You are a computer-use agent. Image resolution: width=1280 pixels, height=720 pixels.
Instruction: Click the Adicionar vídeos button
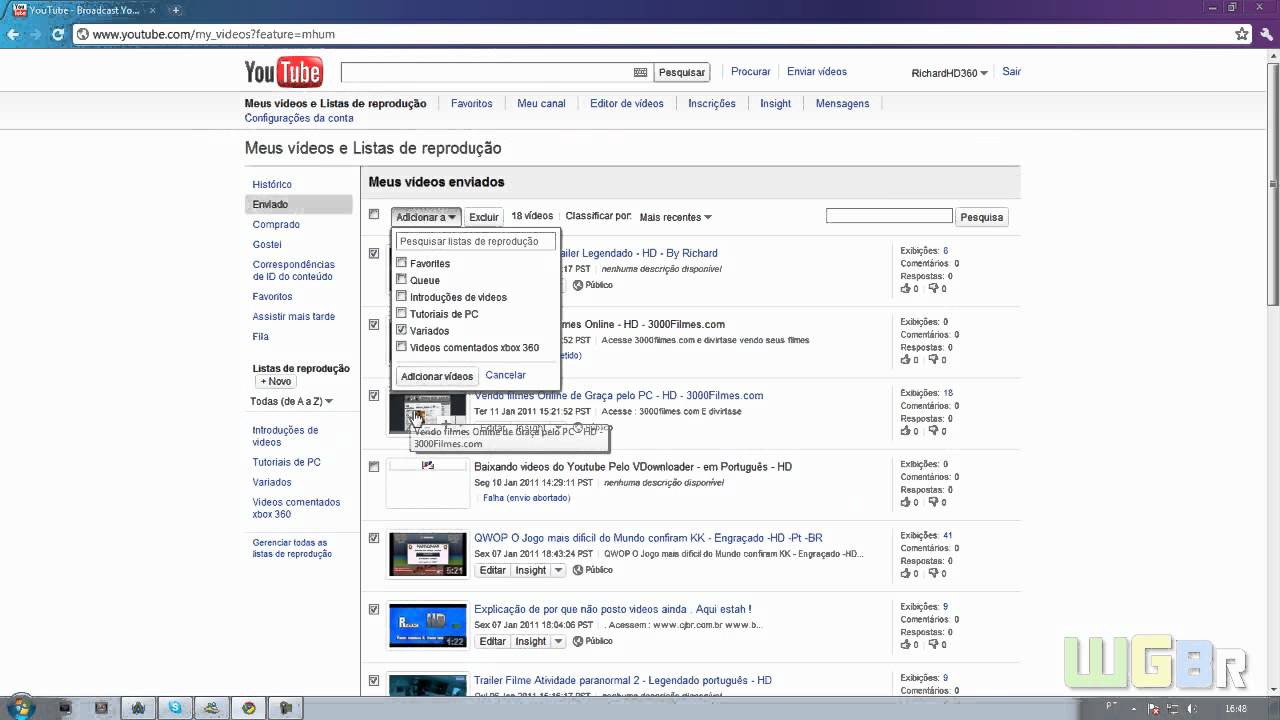[x=437, y=376]
